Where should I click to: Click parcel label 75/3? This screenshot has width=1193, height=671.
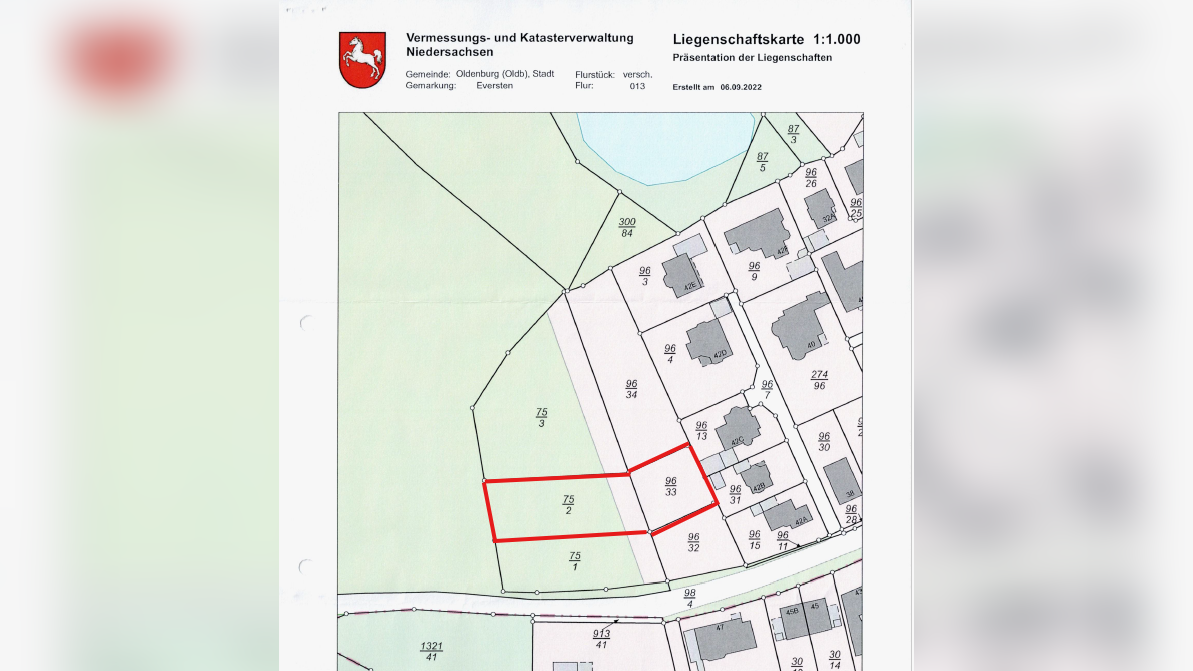(x=541, y=418)
